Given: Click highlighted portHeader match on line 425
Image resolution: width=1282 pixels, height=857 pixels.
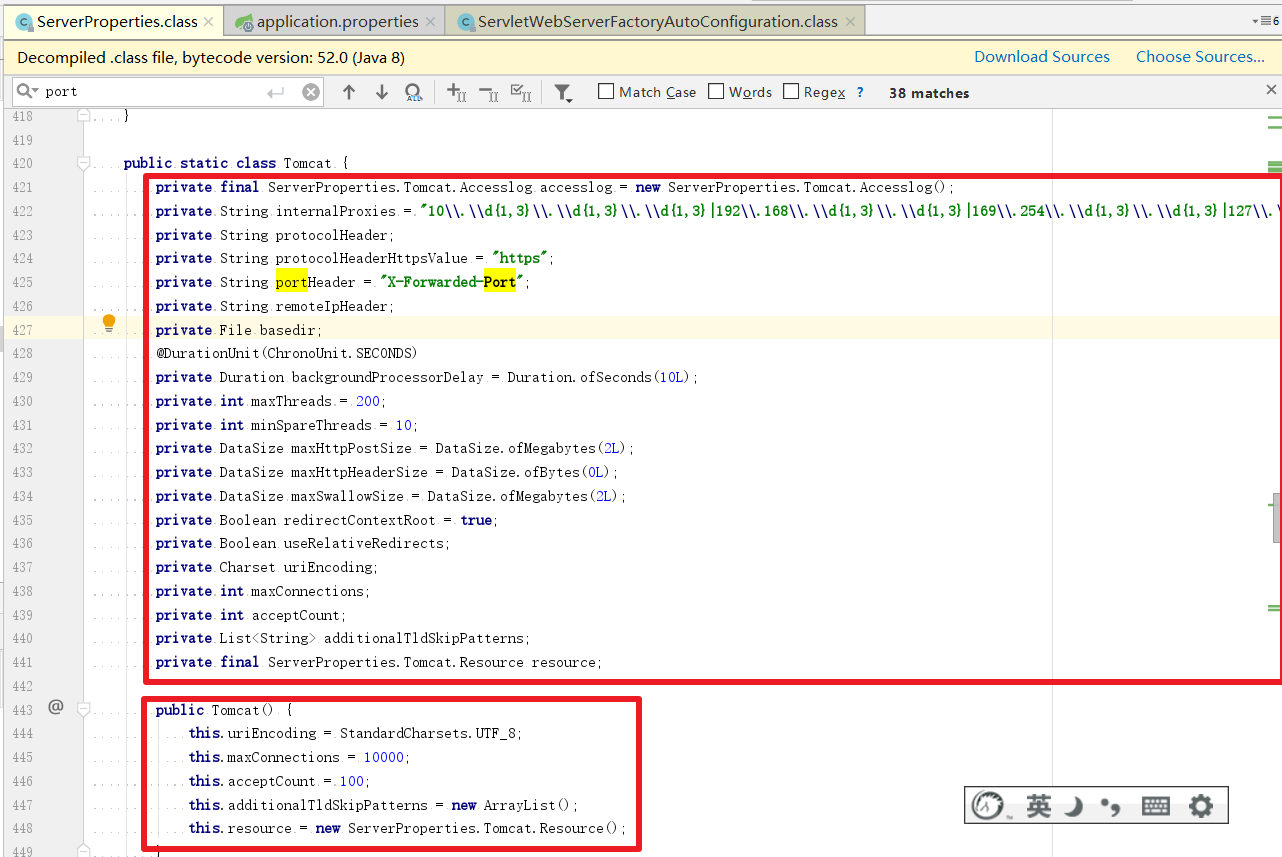Looking at the screenshot, I should point(291,282).
